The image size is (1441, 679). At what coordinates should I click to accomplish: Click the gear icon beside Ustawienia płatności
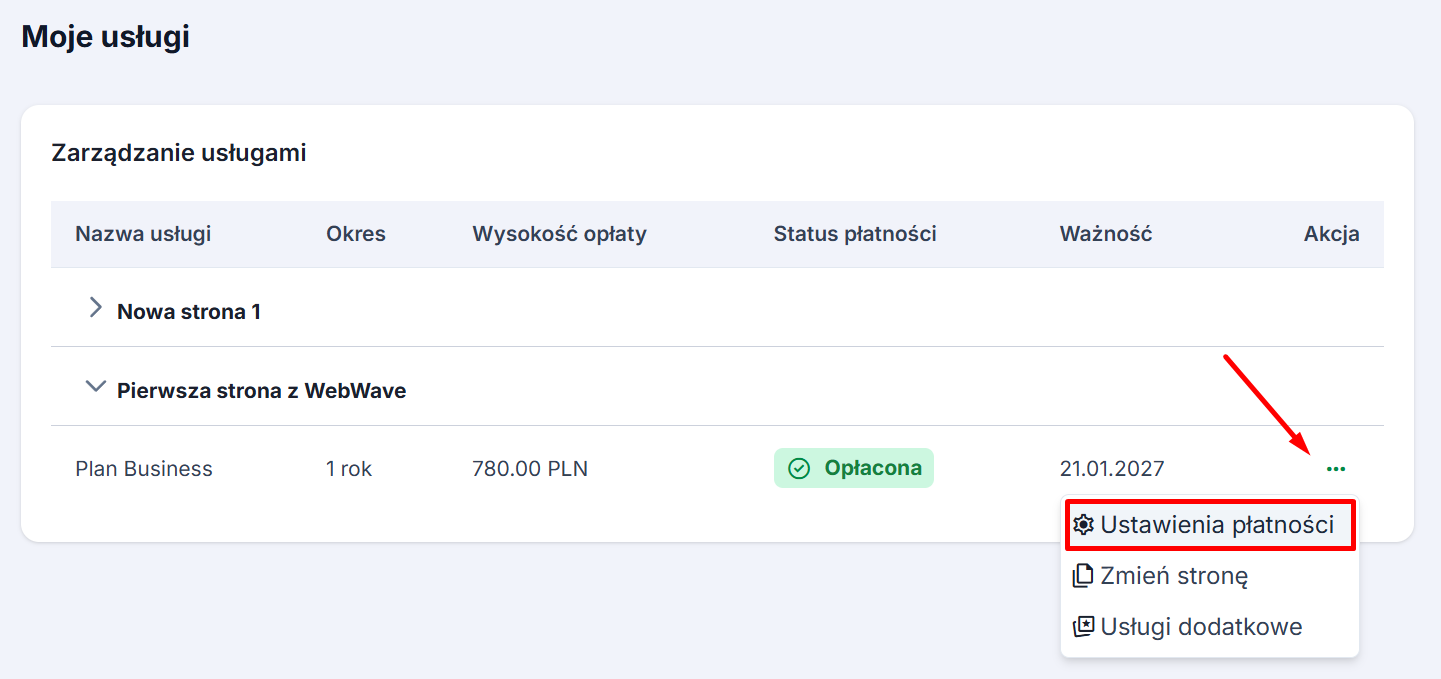tap(1083, 525)
